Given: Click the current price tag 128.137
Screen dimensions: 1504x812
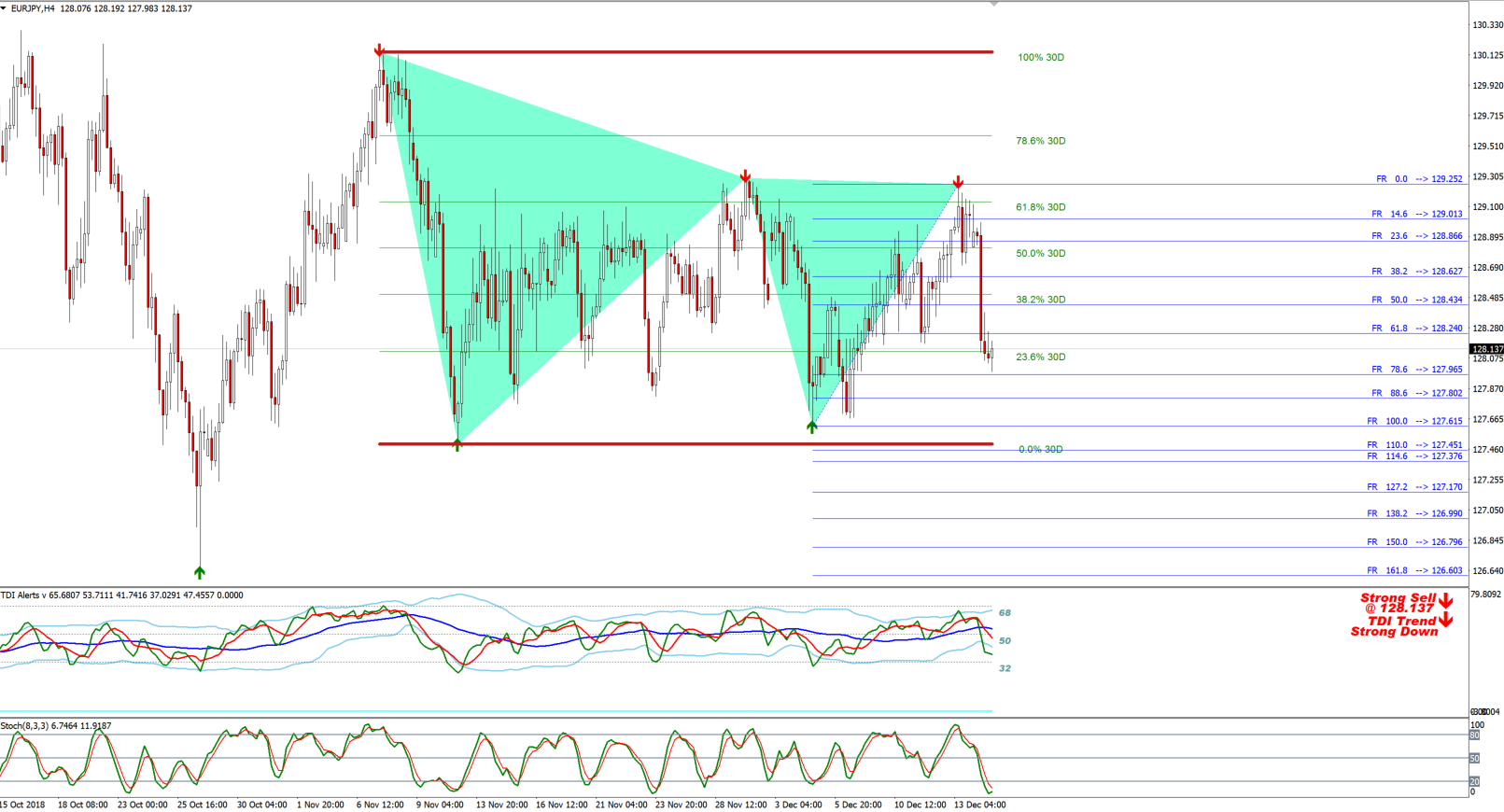Looking at the screenshot, I should coord(1487,349).
